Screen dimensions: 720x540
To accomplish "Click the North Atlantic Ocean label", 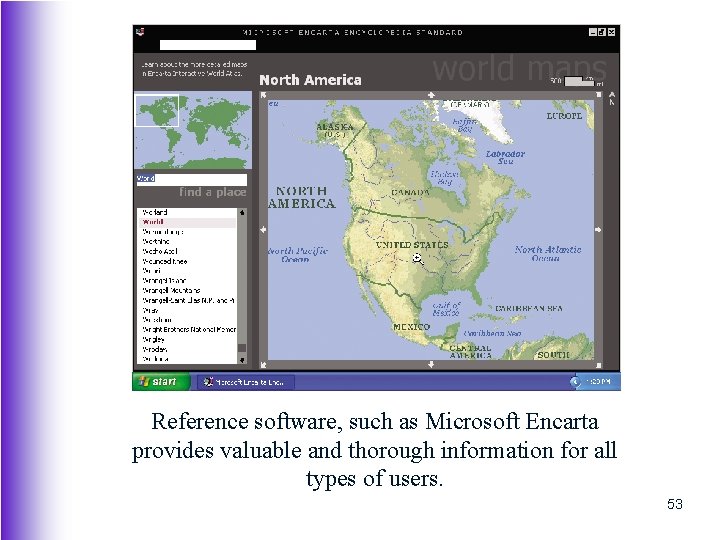I will [547, 253].
